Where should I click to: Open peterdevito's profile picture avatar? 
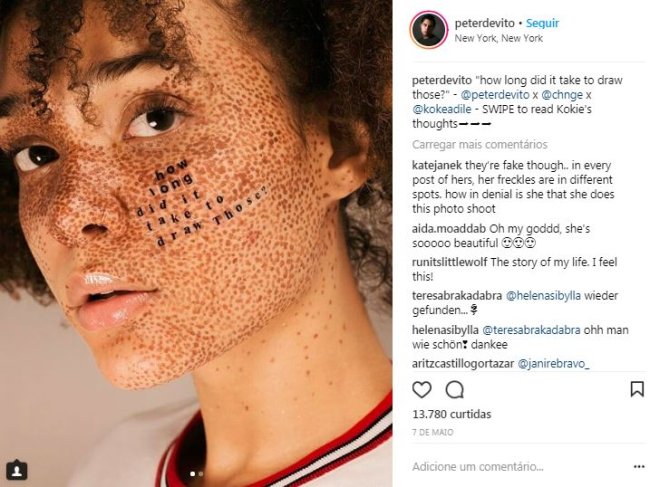coord(427,30)
